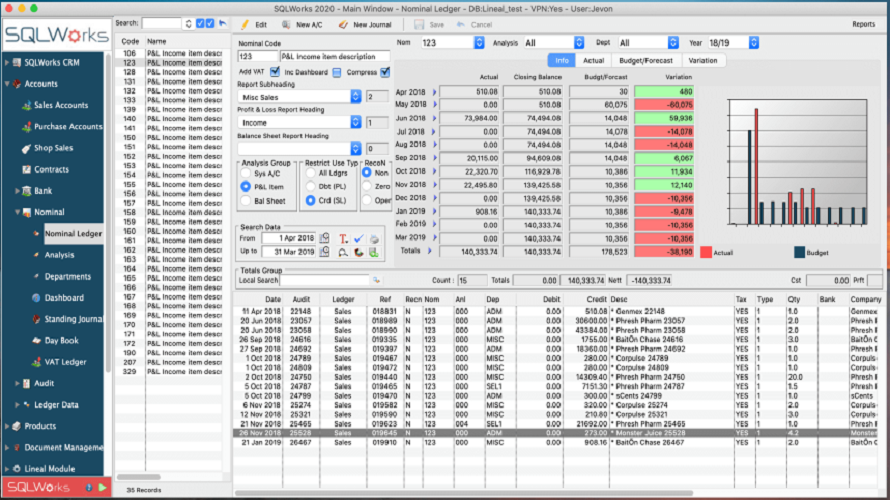The image size is (890, 500).
Task: Open the Nom 123 dropdown
Action: (479, 43)
